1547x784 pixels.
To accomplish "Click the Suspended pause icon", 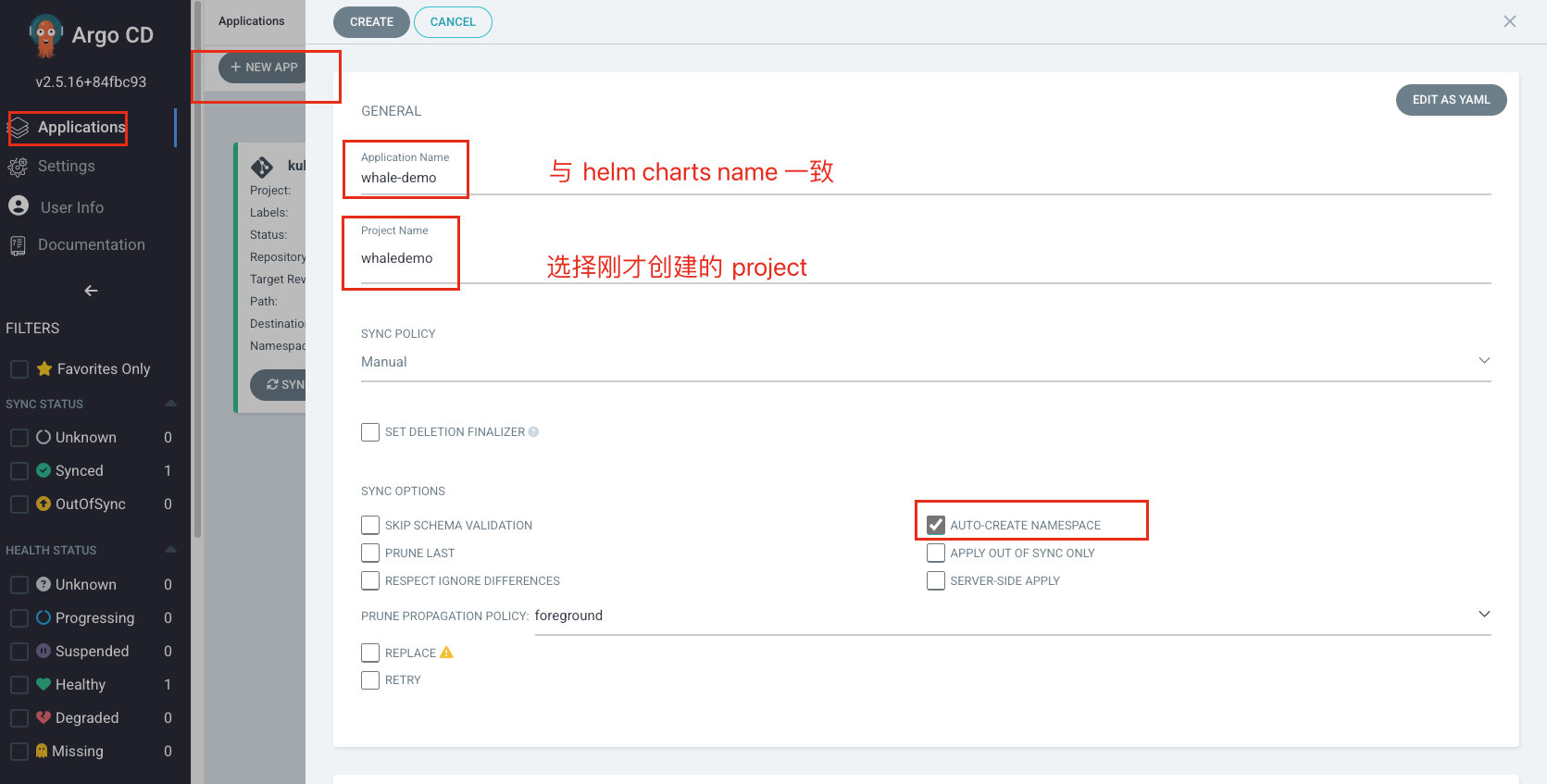I will [x=44, y=651].
